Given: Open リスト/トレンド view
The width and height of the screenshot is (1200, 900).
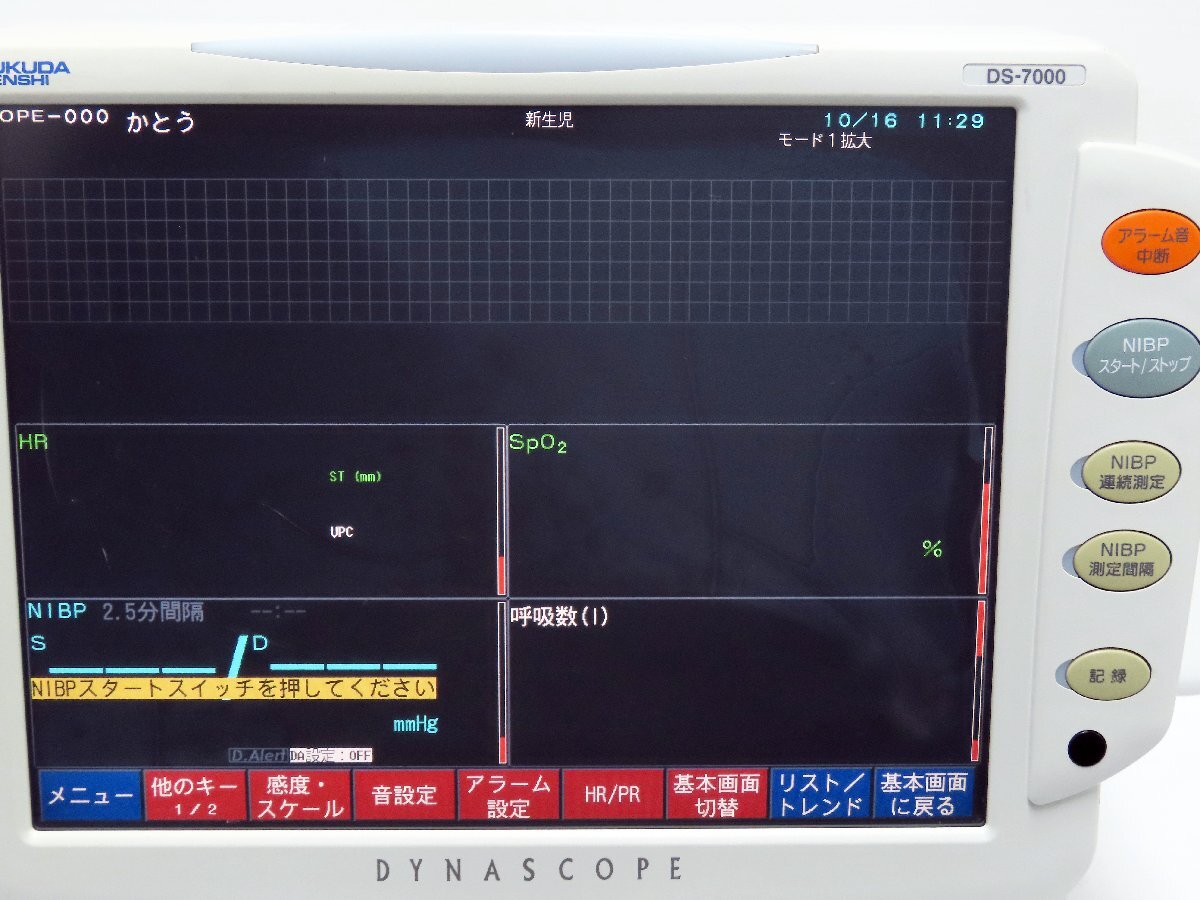Looking at the screenshot, I should (821, 795).
